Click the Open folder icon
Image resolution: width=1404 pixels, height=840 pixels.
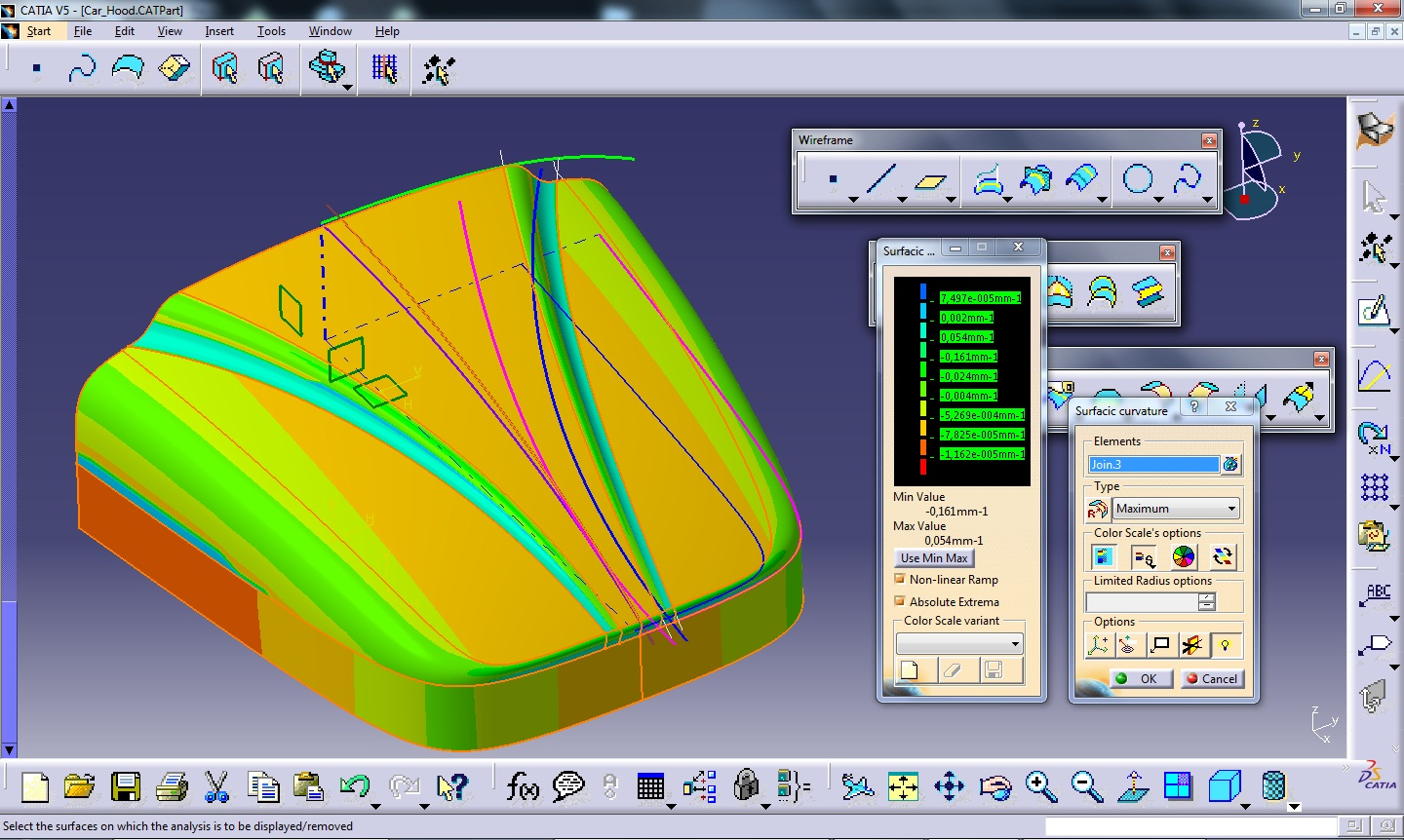click(80, 785)
